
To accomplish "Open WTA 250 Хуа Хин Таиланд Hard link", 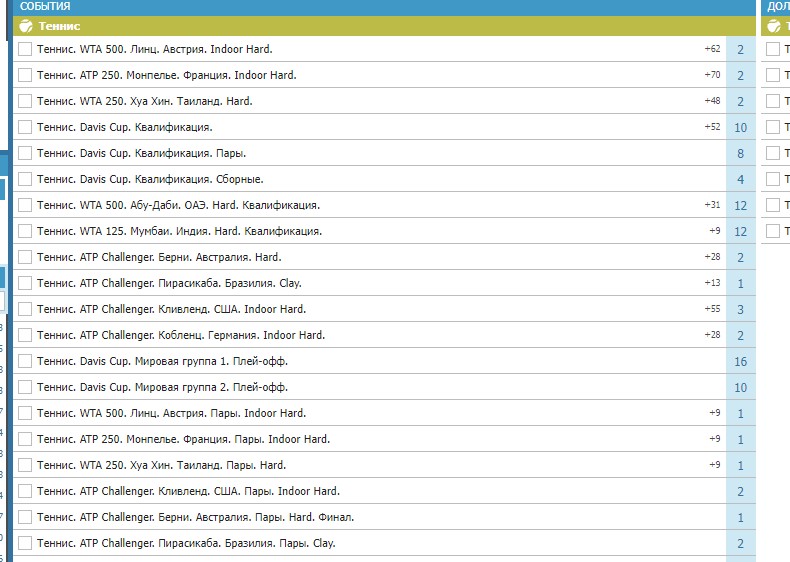I will pos(145,101).
